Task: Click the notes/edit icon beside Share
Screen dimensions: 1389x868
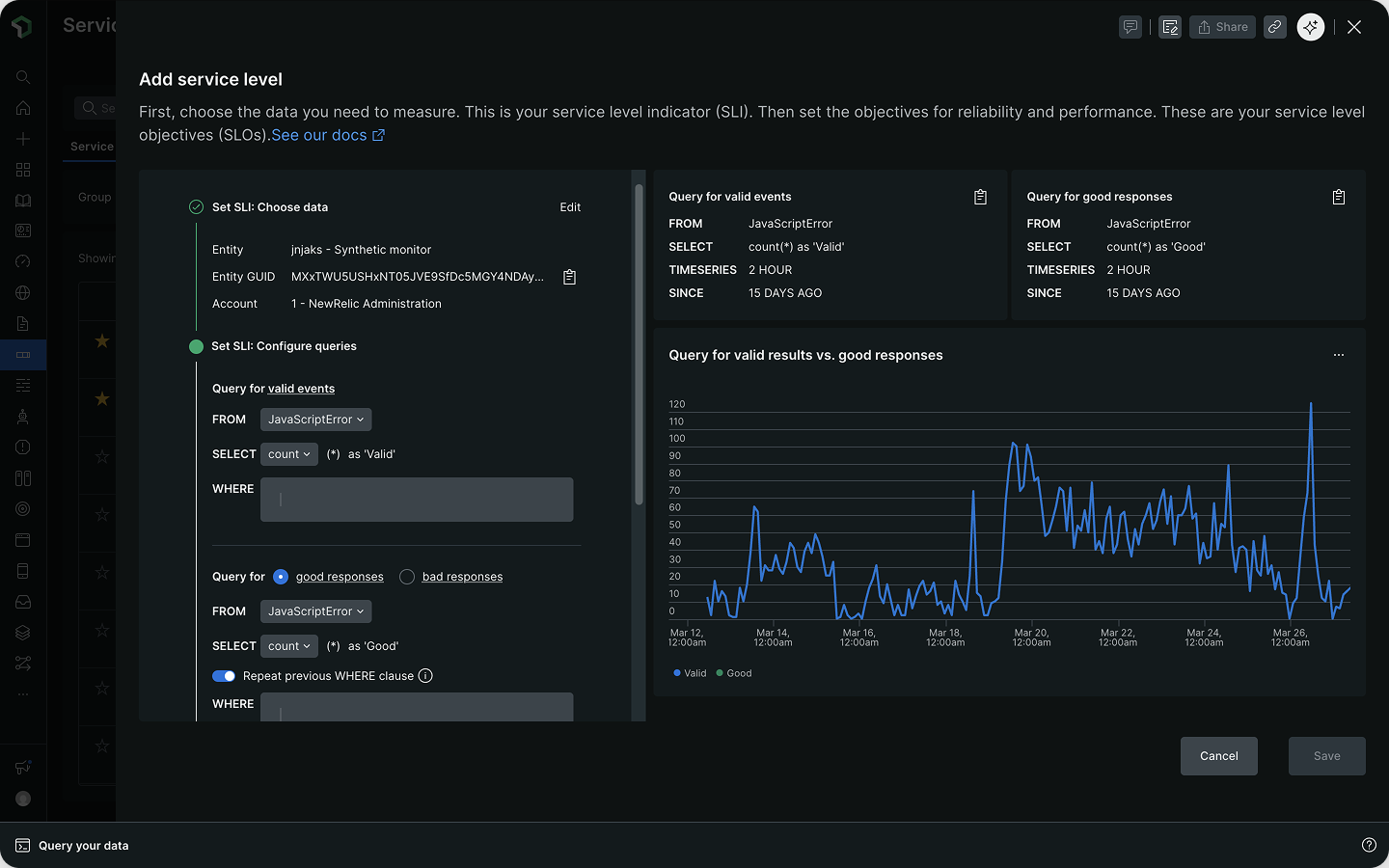Action: pos(1170,27)
